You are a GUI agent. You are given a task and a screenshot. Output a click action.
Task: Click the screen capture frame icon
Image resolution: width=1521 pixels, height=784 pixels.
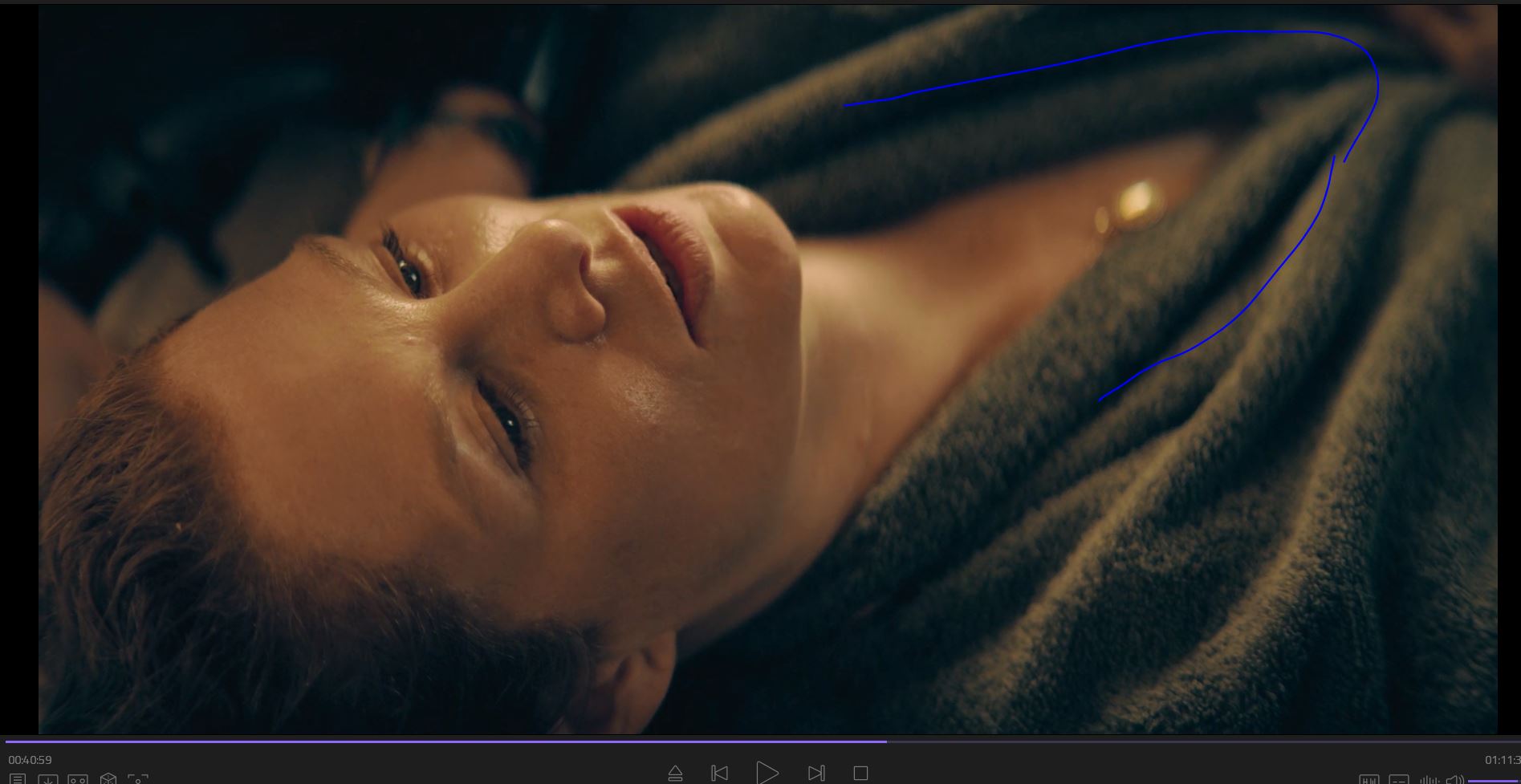point(138,778)
